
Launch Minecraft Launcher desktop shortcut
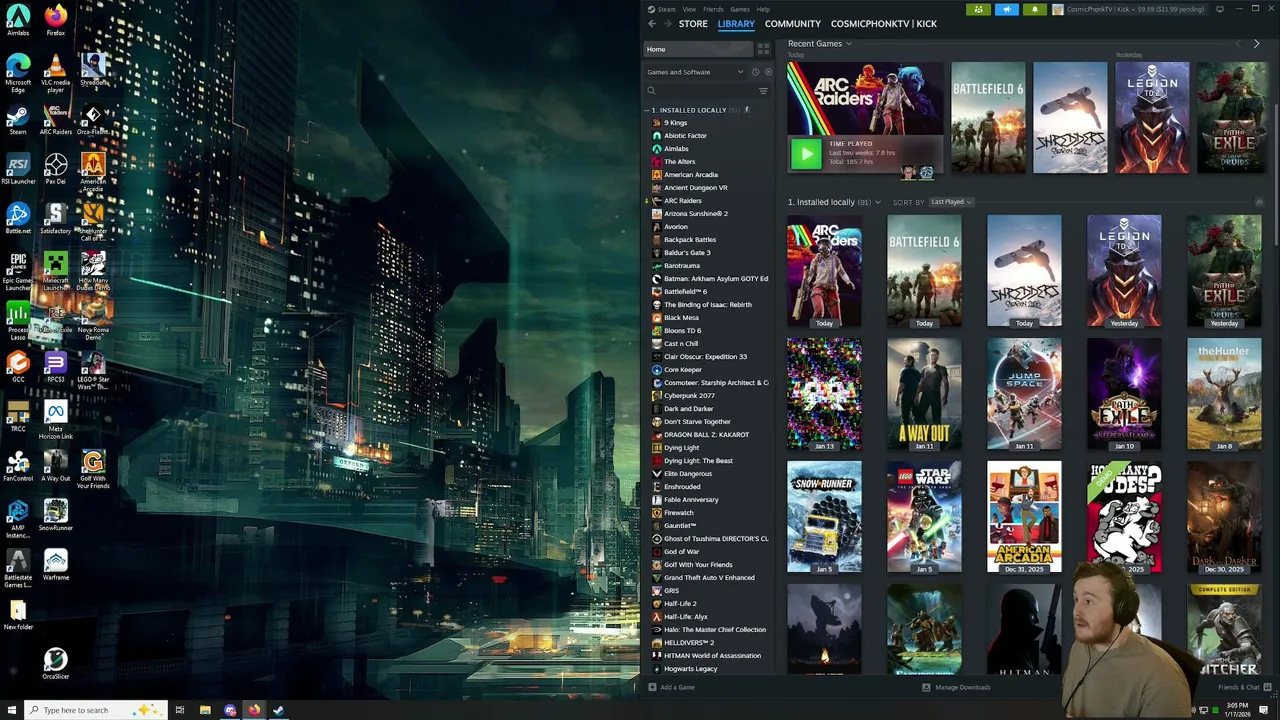[56, 270]
